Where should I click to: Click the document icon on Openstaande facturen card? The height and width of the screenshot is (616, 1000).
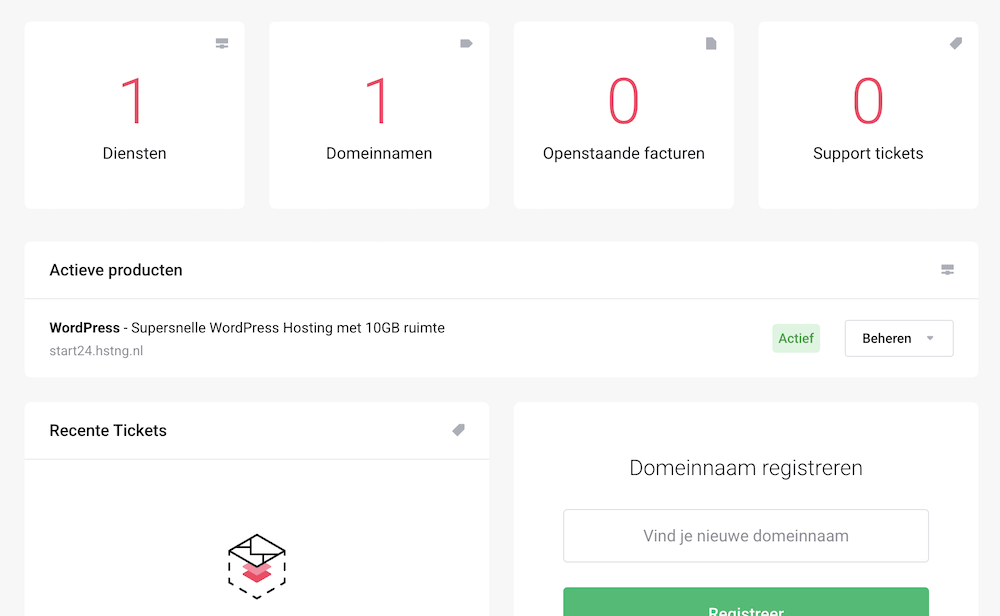point(710,43)
